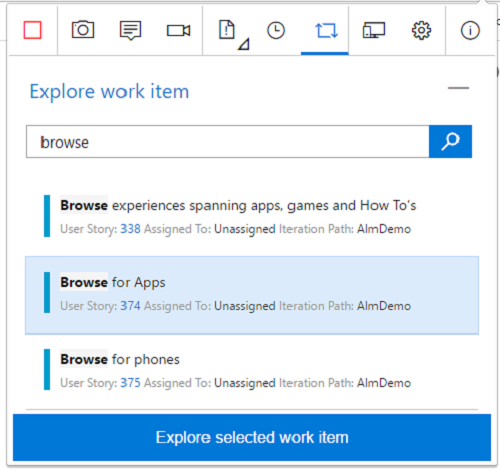Open settings via the gear icon
500x470 pixels.
421,31
